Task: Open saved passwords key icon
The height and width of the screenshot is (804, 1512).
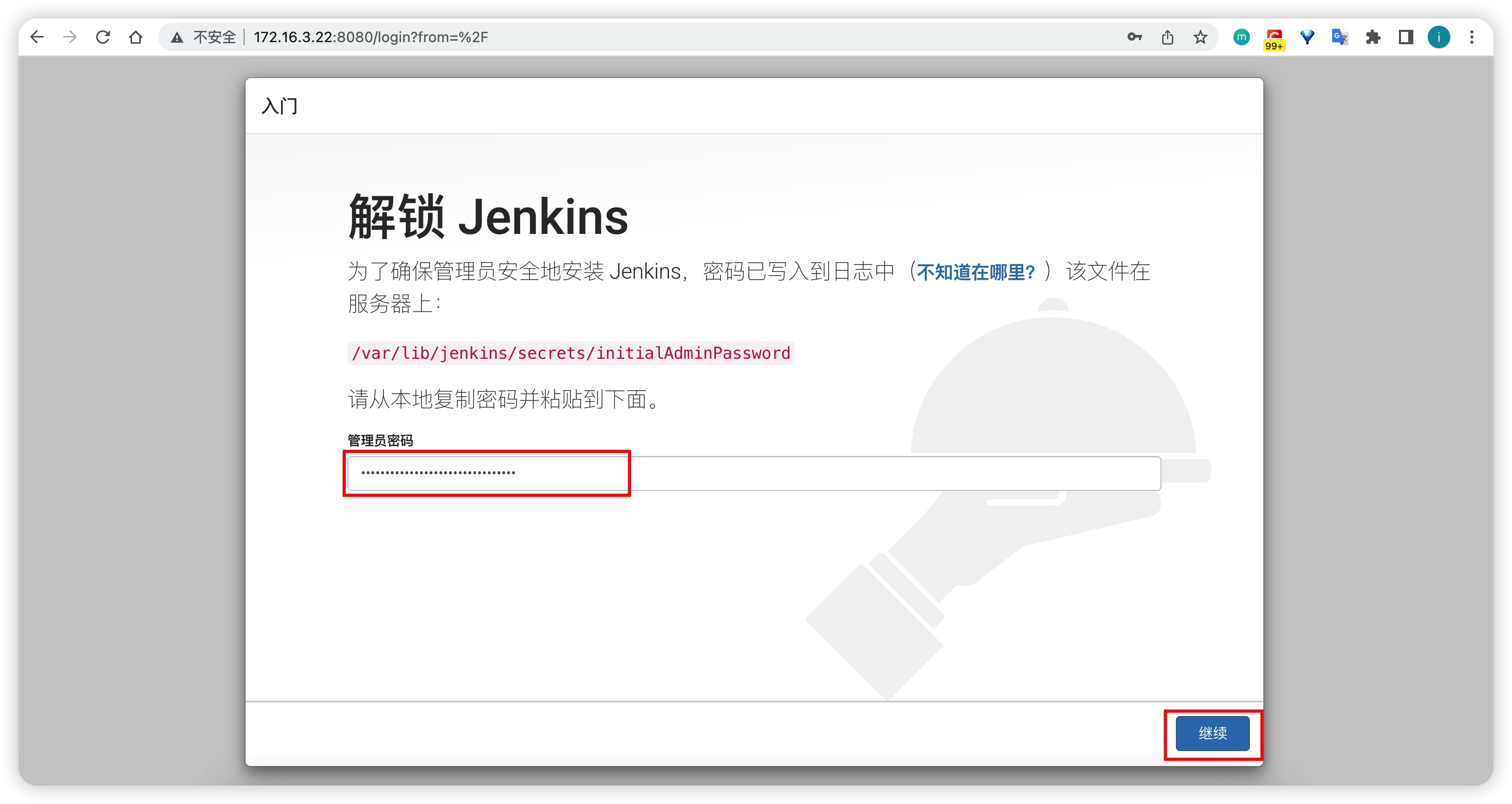Action: (1135, 37)
